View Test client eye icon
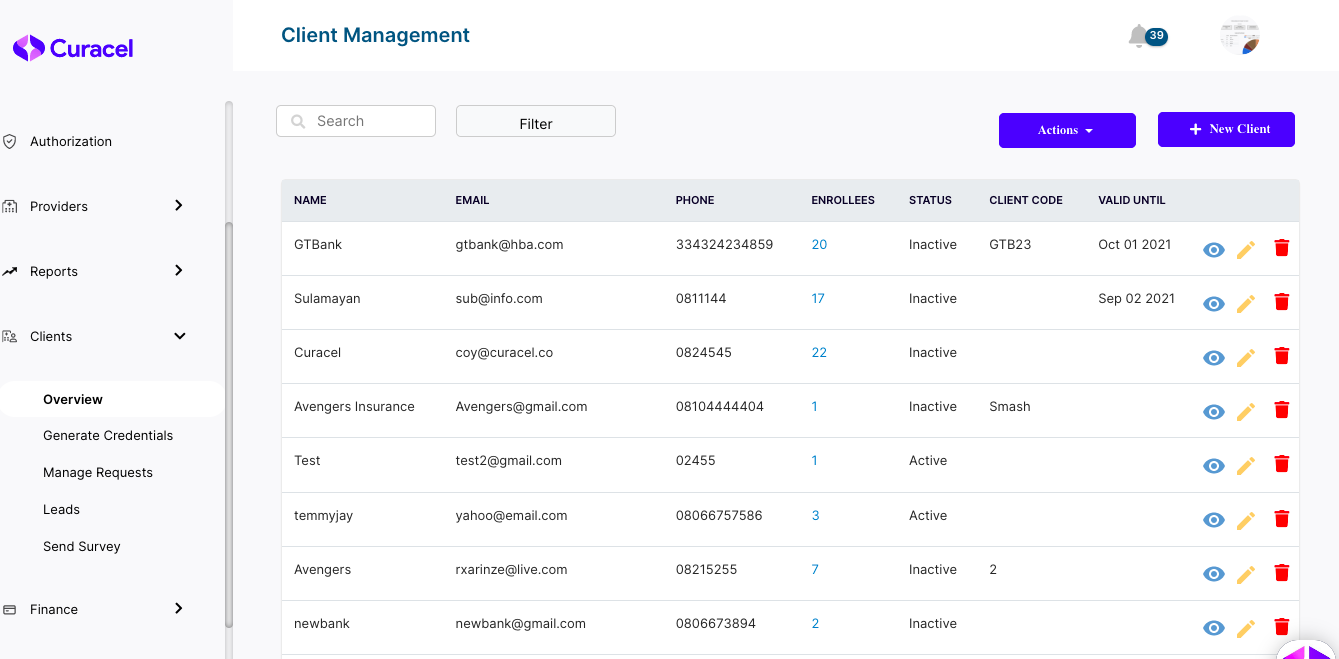Viewport: 1339px width, 659px height. (x=1214, y=466)
